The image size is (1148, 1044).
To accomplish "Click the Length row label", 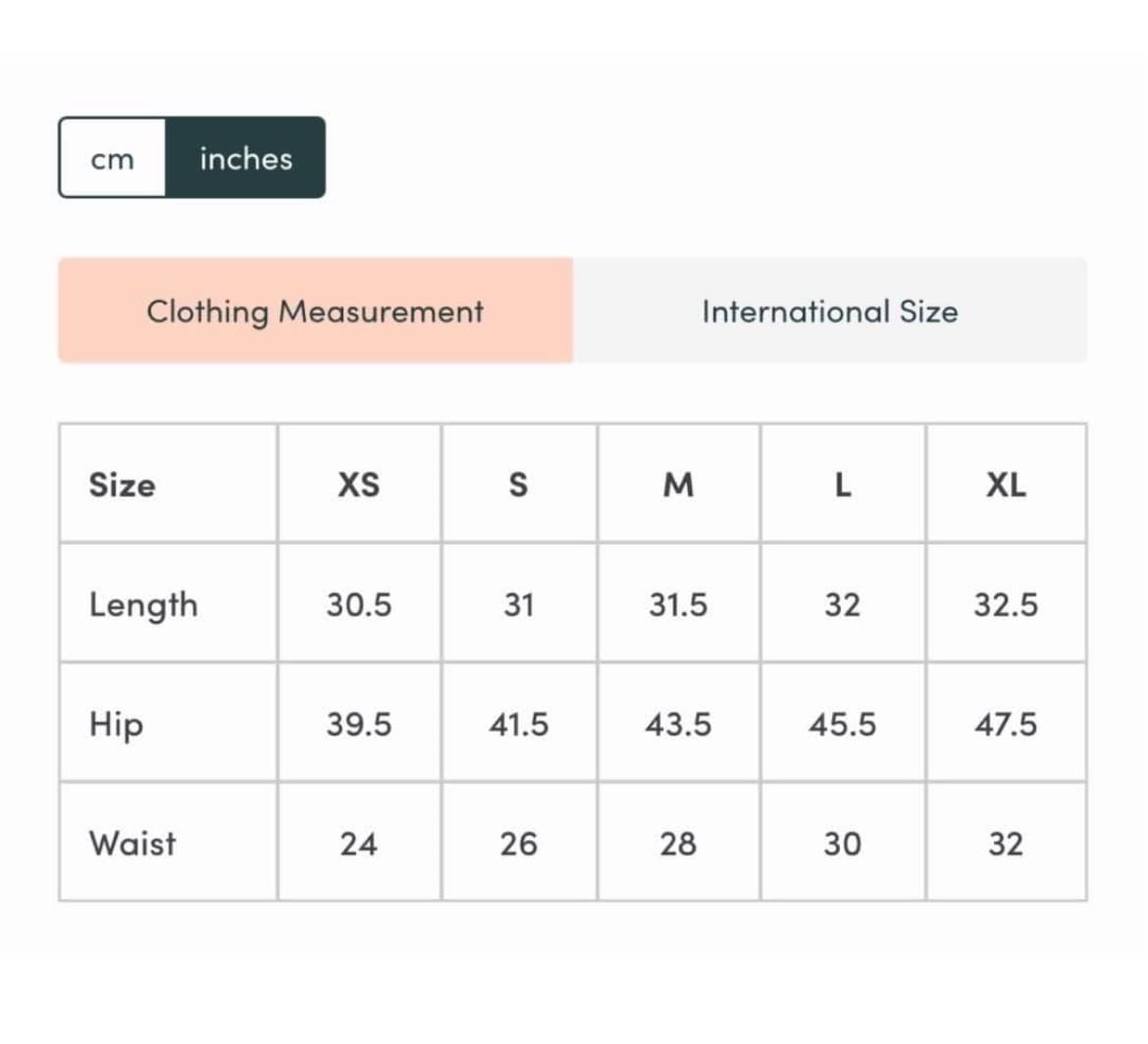I will coord(143,605).
